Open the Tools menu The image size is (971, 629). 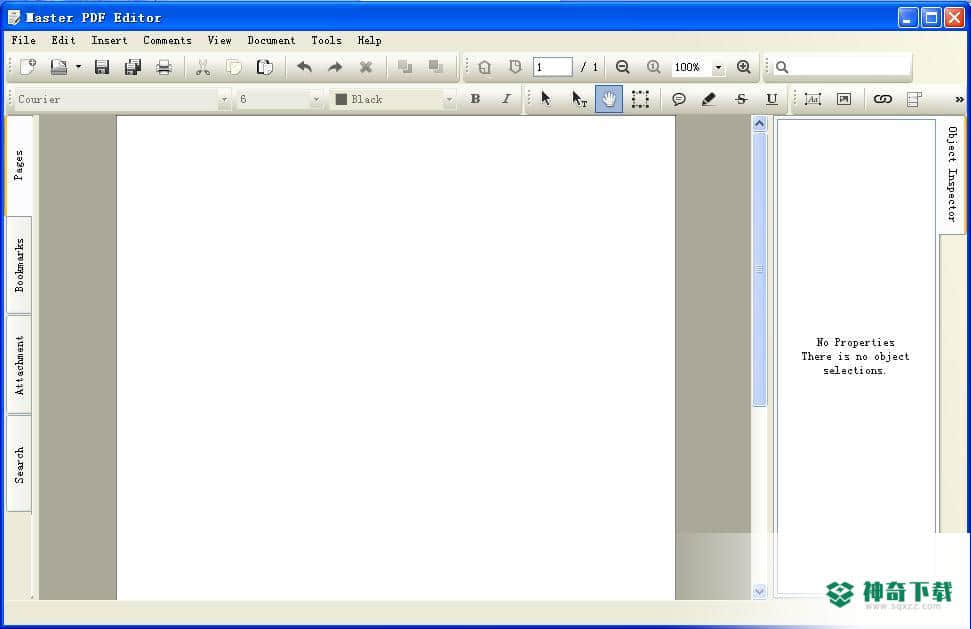click(x=326, y=40)
